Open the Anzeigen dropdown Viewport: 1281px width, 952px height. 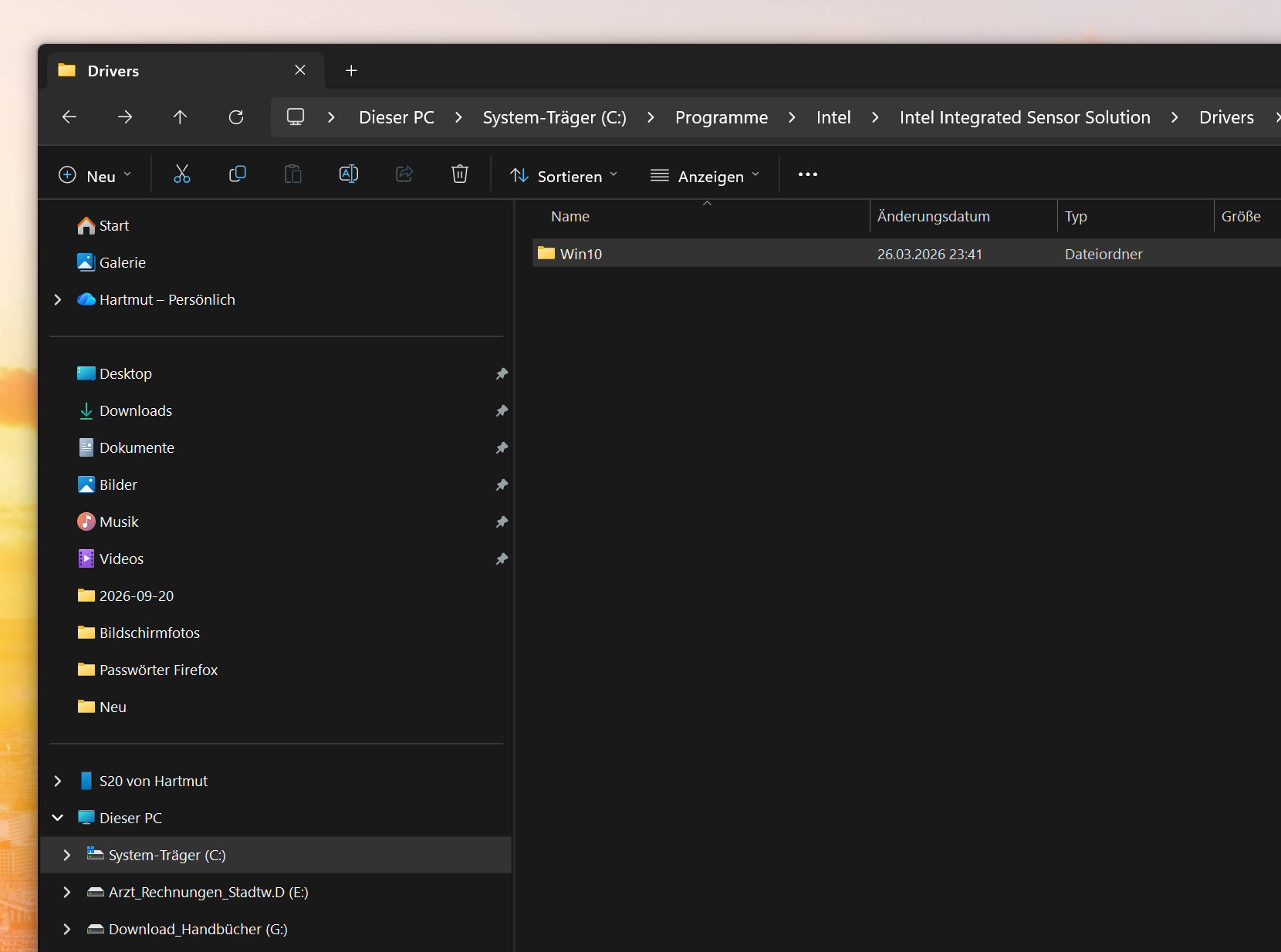pos(705,176)
